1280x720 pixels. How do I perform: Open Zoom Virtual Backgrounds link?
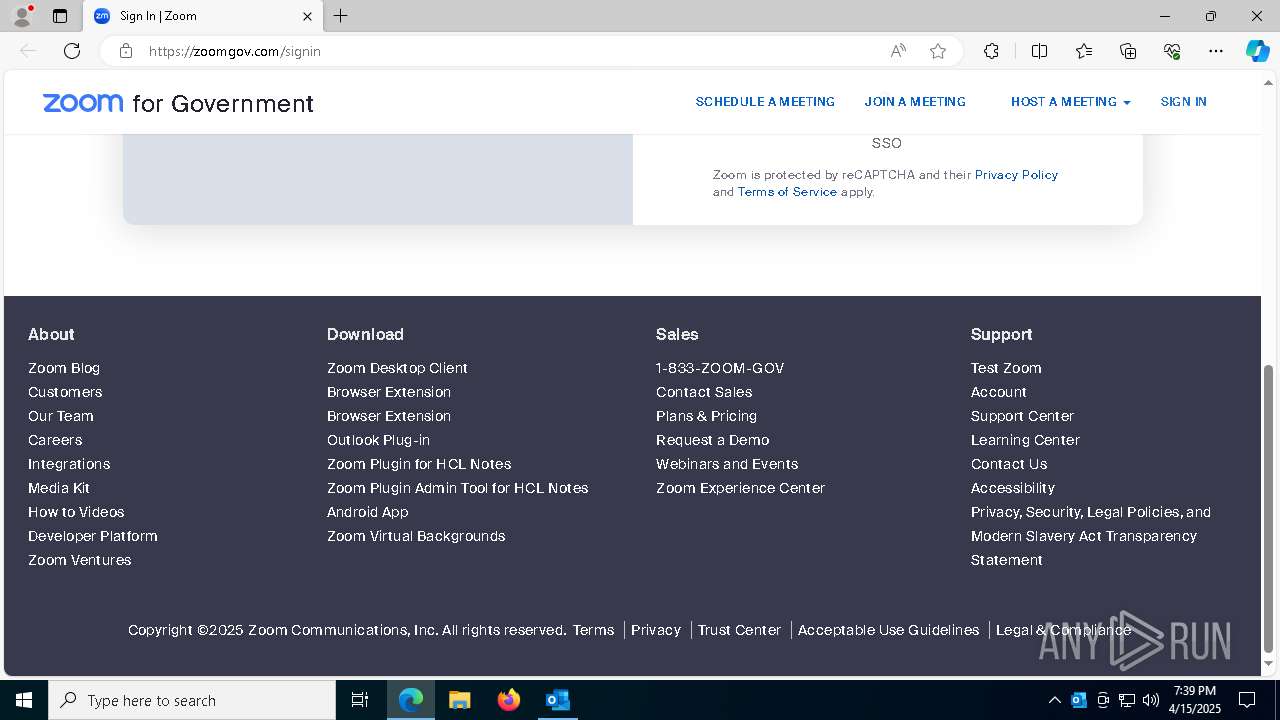416,536
